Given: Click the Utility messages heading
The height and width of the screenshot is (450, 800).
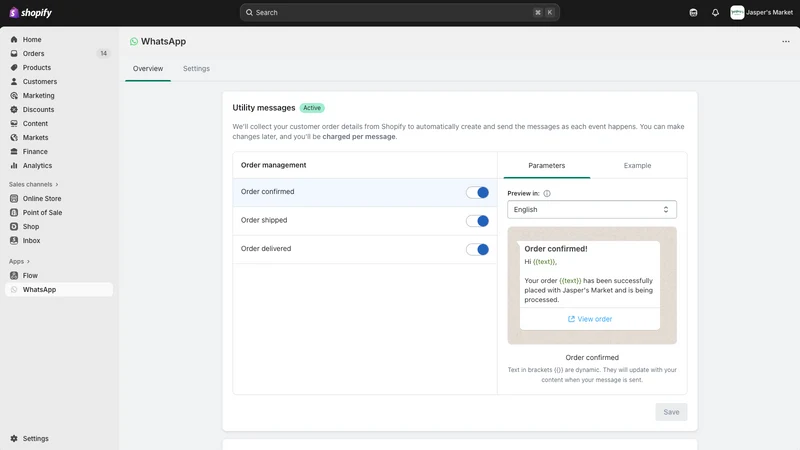Looking at the screenshot, I should pyautogui.click(x=264, y=108).
